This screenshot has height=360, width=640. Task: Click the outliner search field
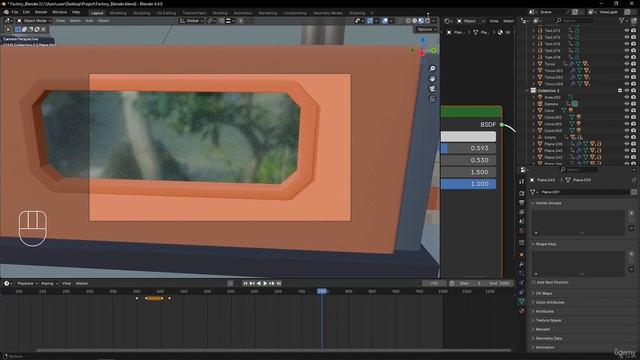coord(575,20)
